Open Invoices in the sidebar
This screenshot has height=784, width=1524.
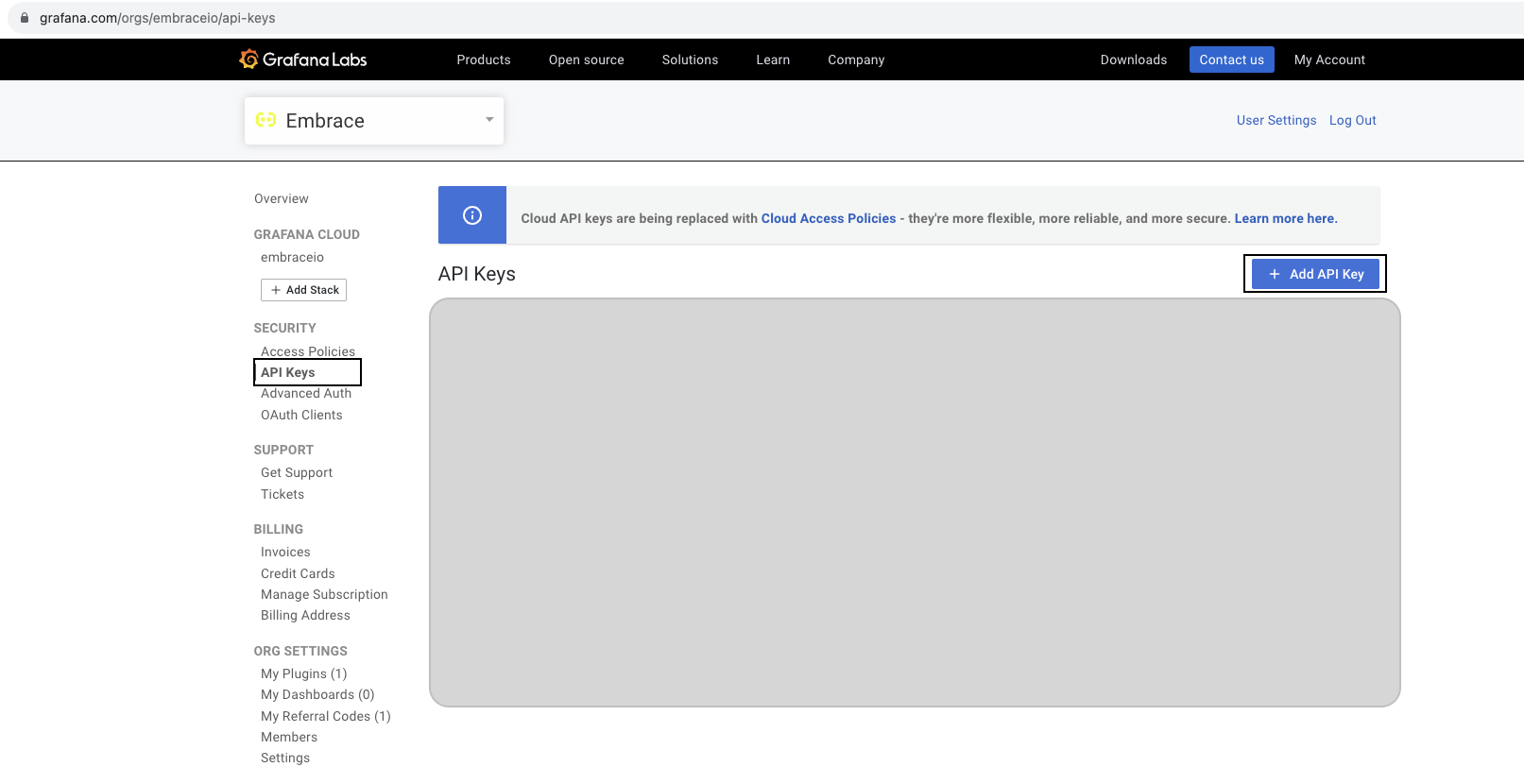point(285,552)
